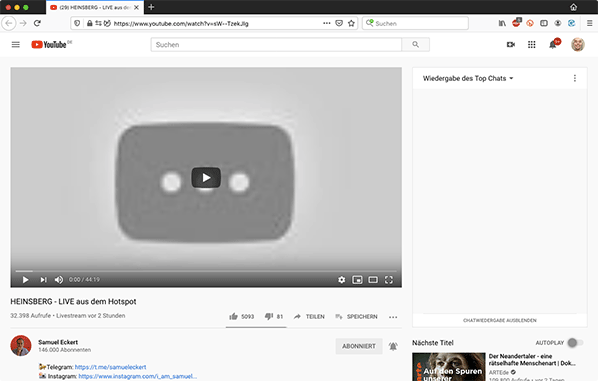Screen dimensions: 598x381
Task: Click the video progress bar
Action: (x=206, y=271)
